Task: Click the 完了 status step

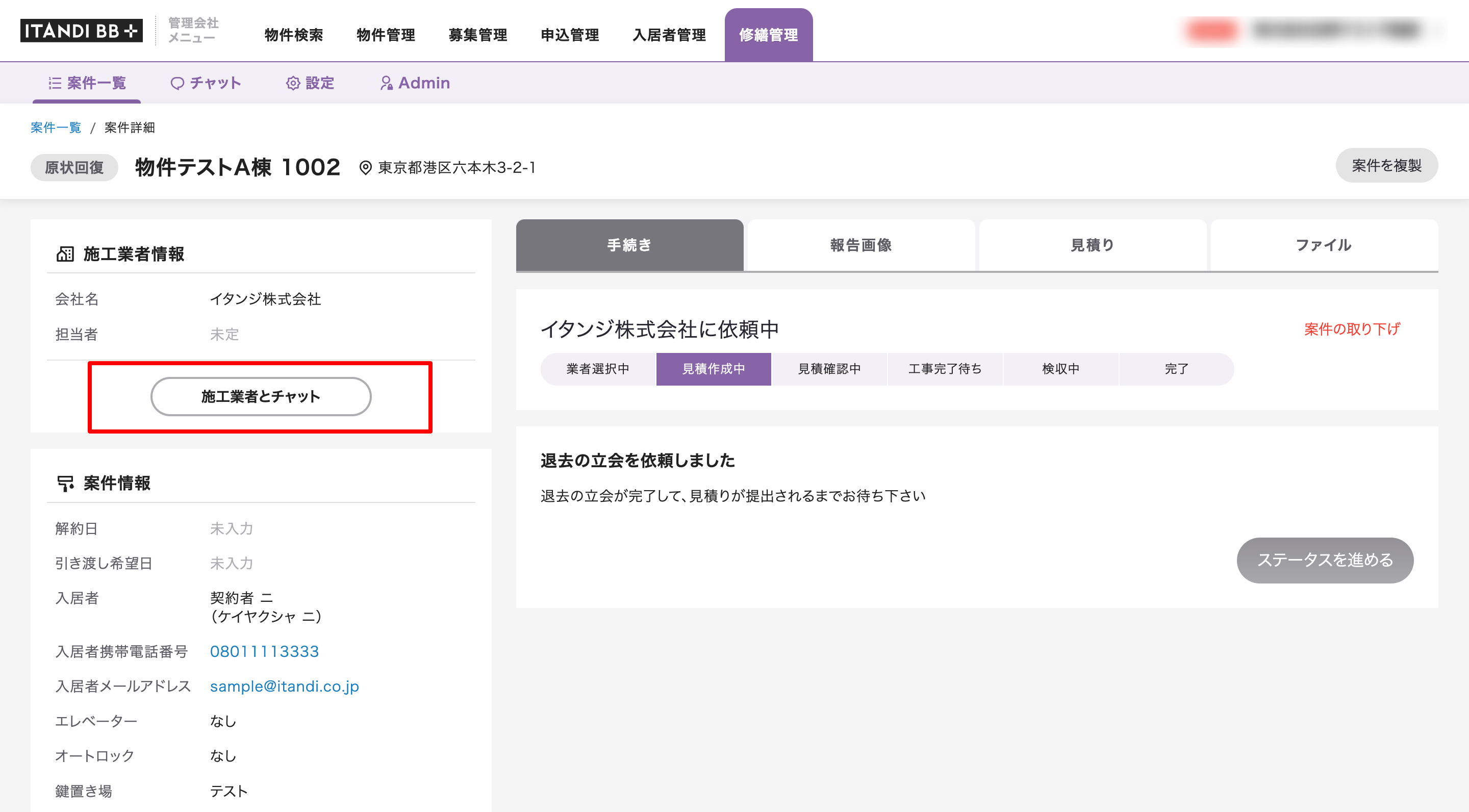Action: 1176,369
